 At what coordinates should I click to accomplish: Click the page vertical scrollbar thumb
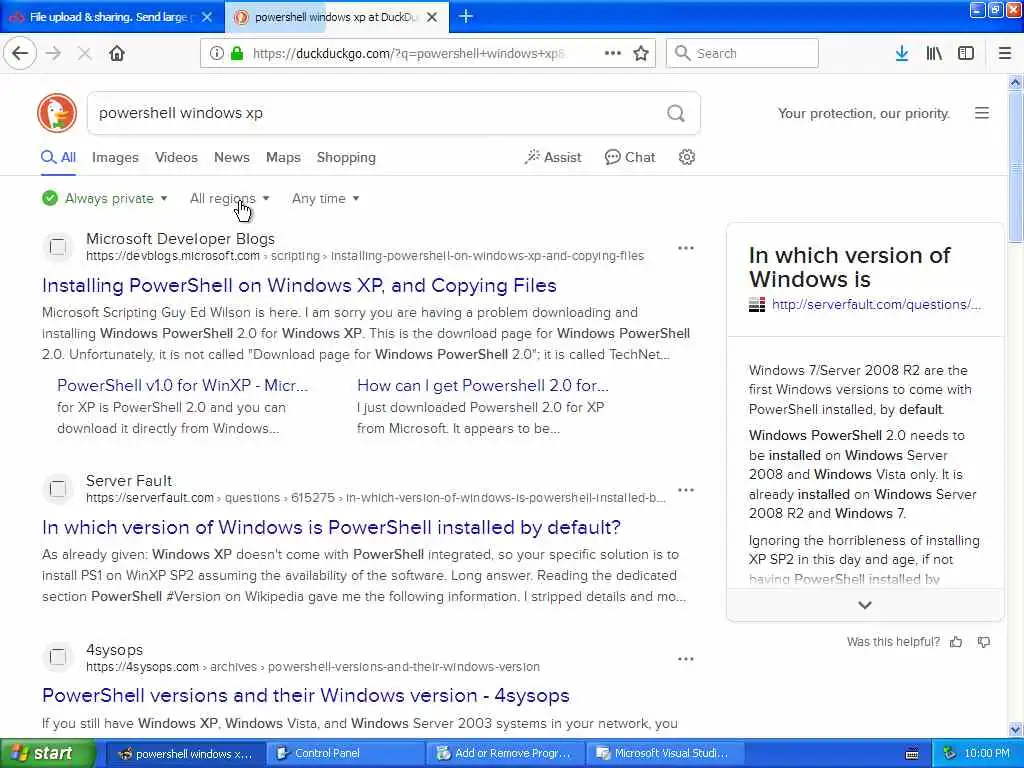pyautogui.click(x=1016, y=167)
